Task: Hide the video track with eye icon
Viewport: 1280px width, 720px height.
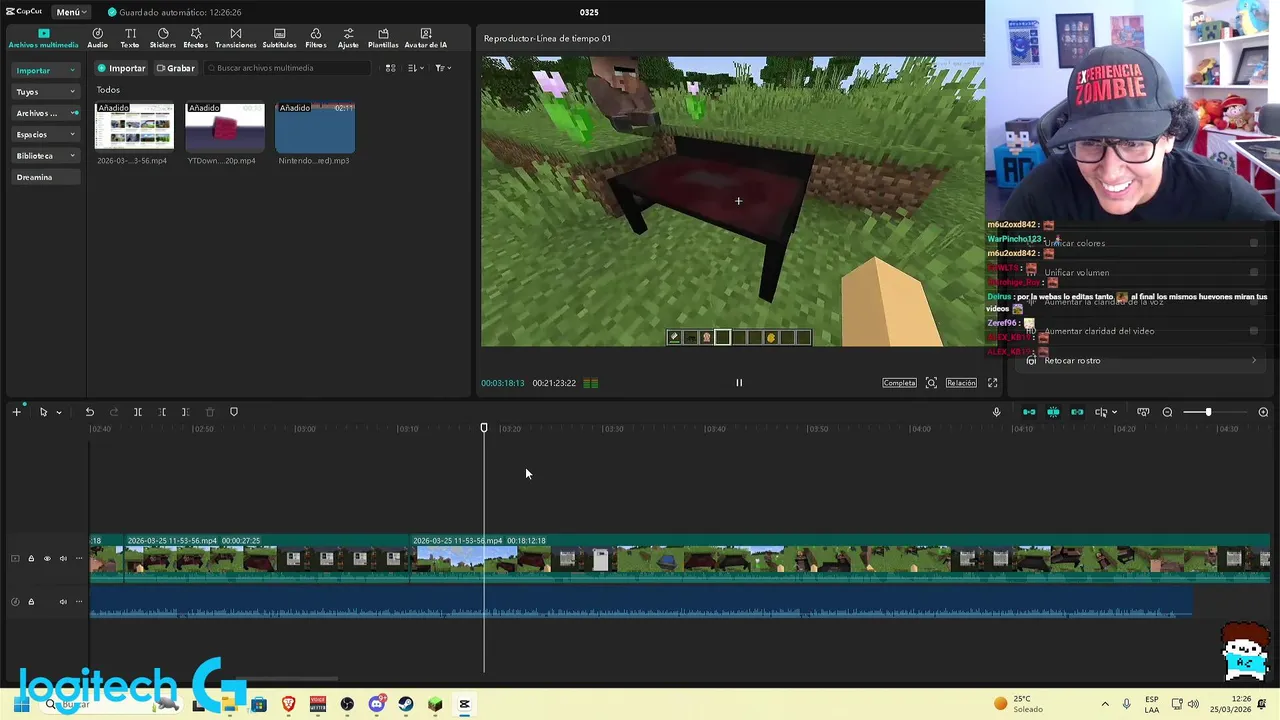Action: point(47,559)
